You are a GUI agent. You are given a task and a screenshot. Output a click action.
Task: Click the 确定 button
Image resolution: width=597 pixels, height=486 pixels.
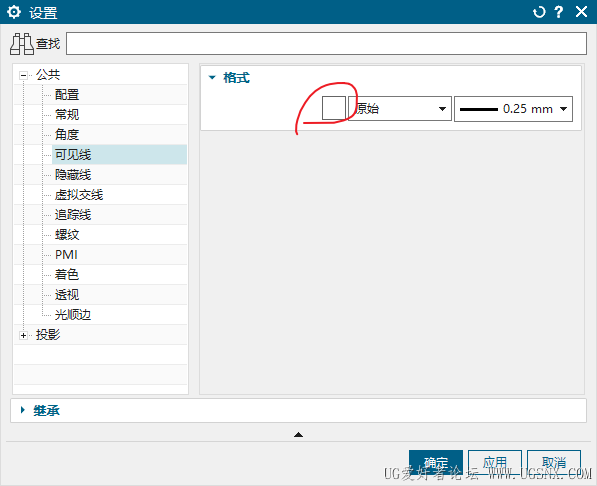tap(436, 463)
